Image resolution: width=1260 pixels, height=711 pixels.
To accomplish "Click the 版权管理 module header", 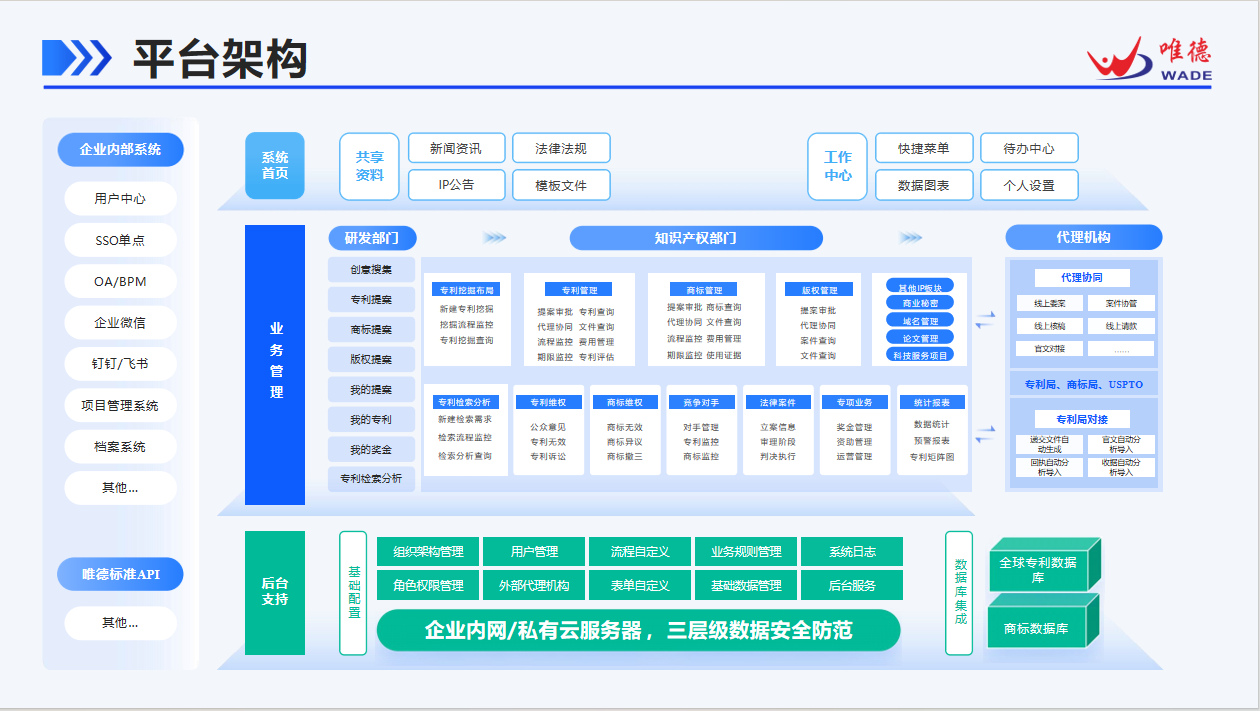I will (818, 289).
